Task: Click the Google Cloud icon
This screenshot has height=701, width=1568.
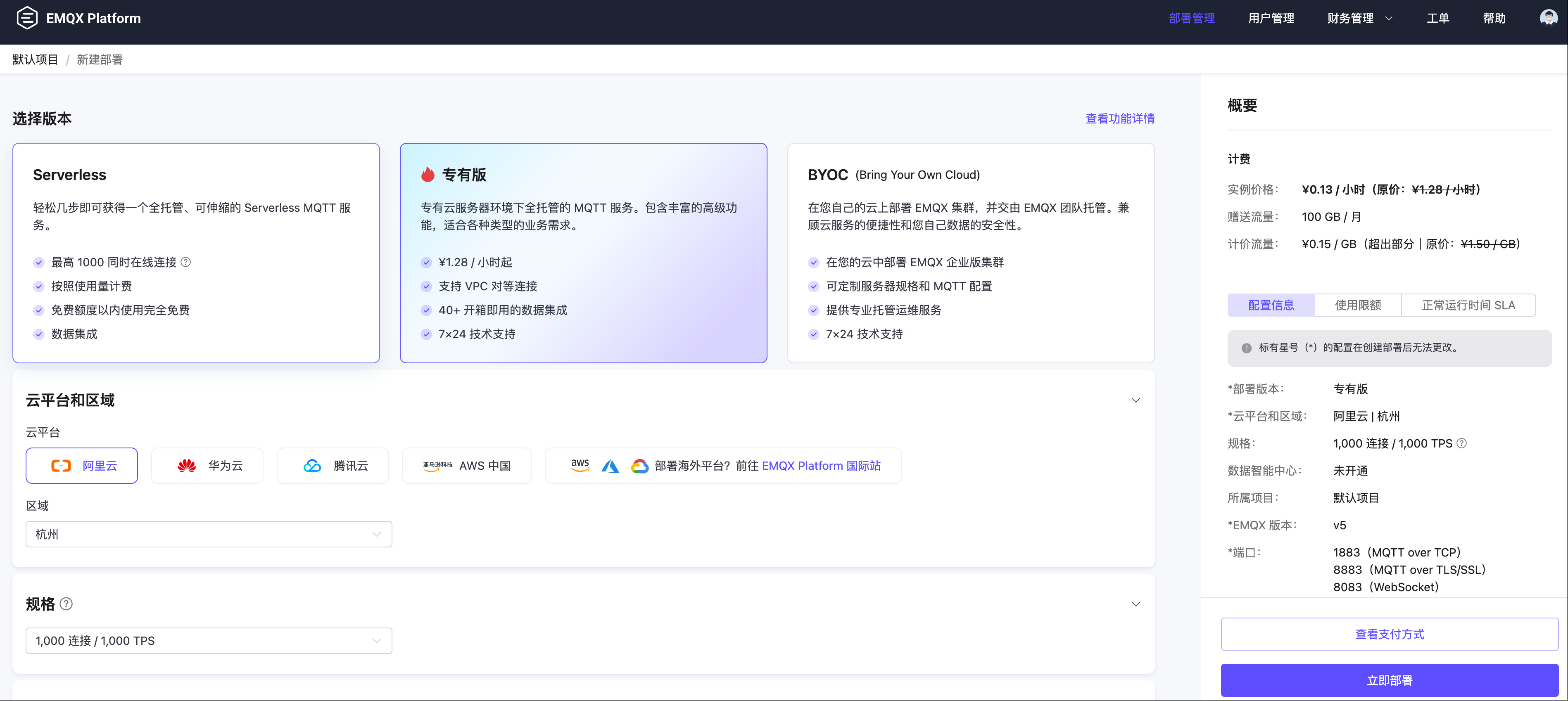Action: pos(639,466)
